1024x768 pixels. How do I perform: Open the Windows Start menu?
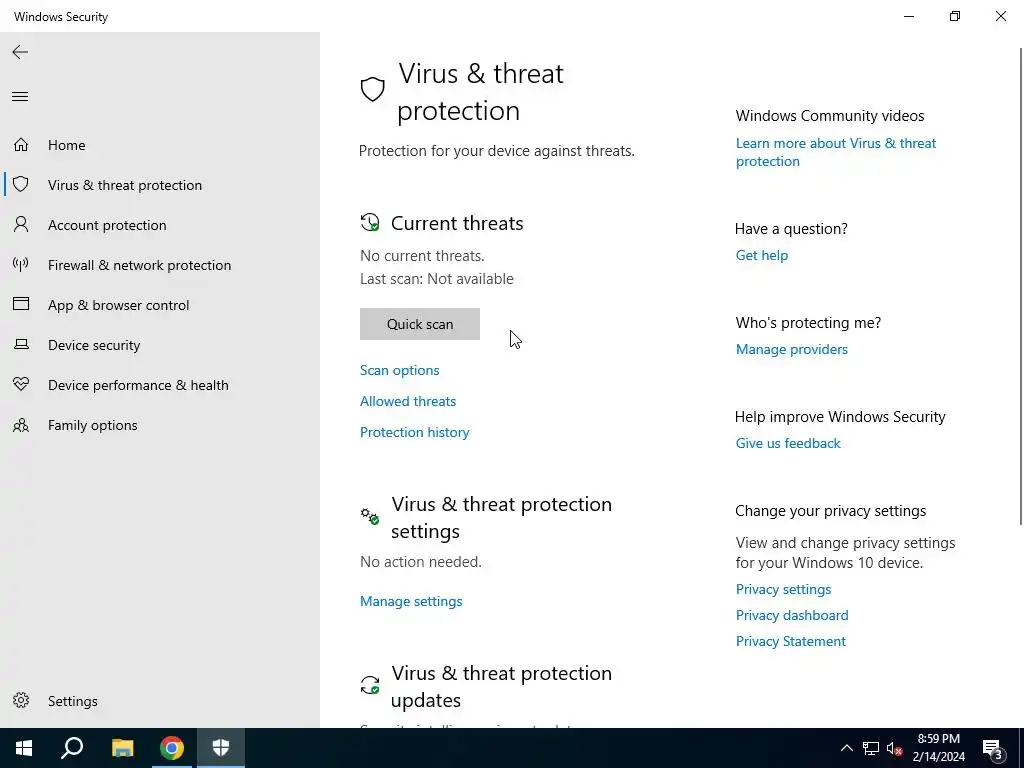(24, 748)
